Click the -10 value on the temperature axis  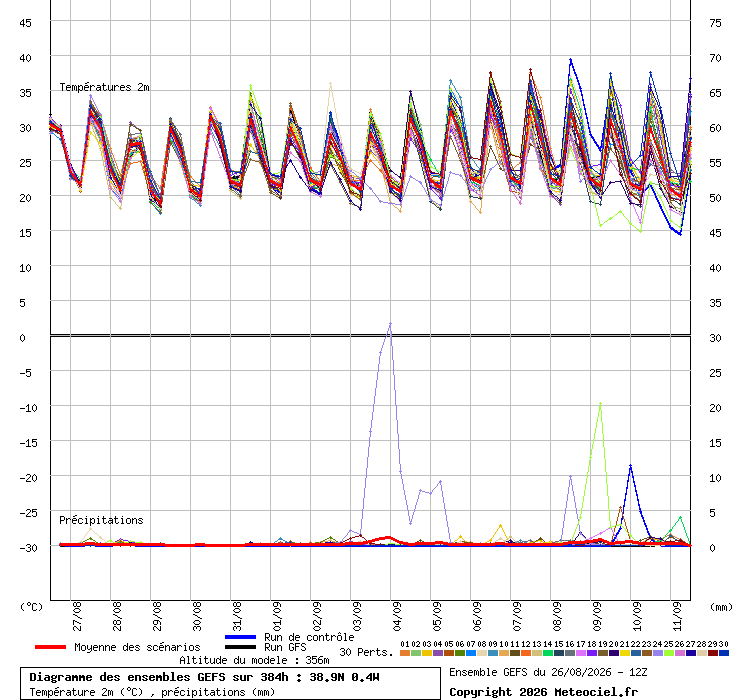tap(28, 408)
